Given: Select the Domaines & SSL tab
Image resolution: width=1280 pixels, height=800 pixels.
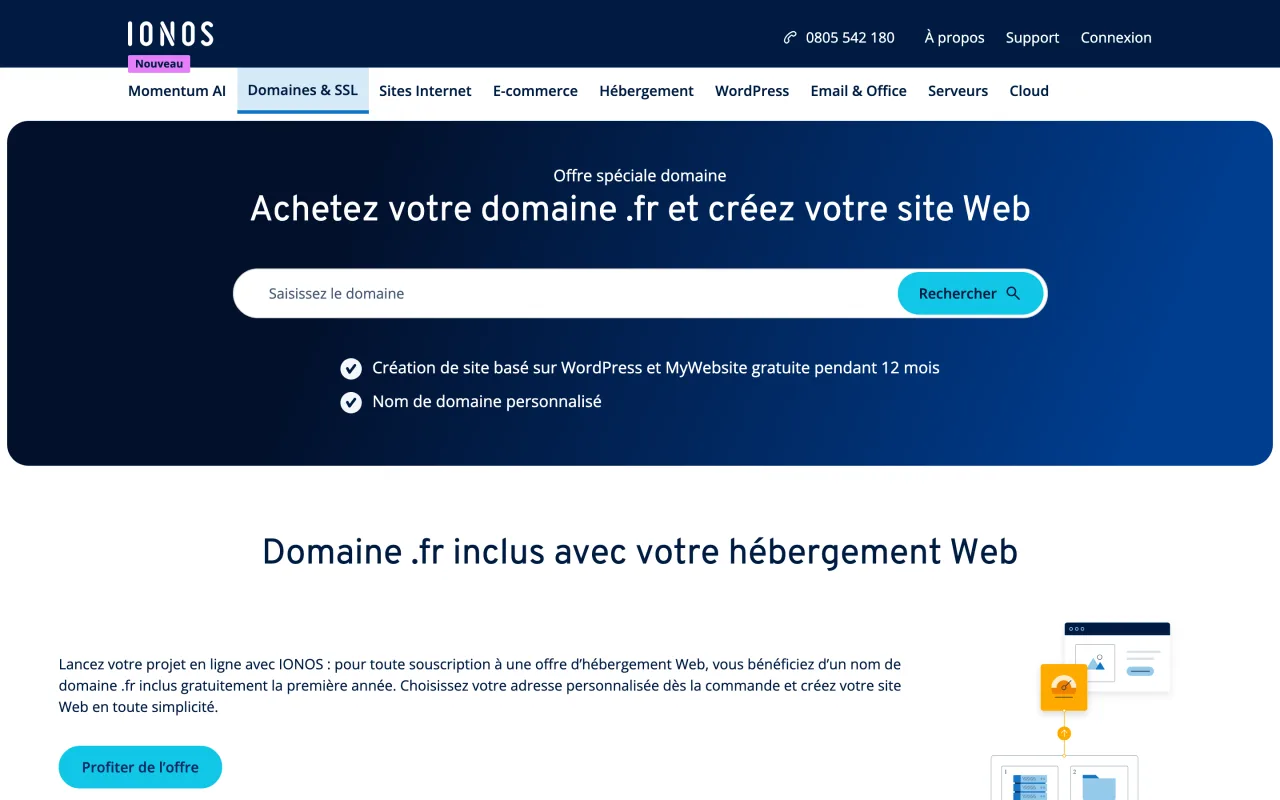Looking at the screenshot, I should pos(303,90).
